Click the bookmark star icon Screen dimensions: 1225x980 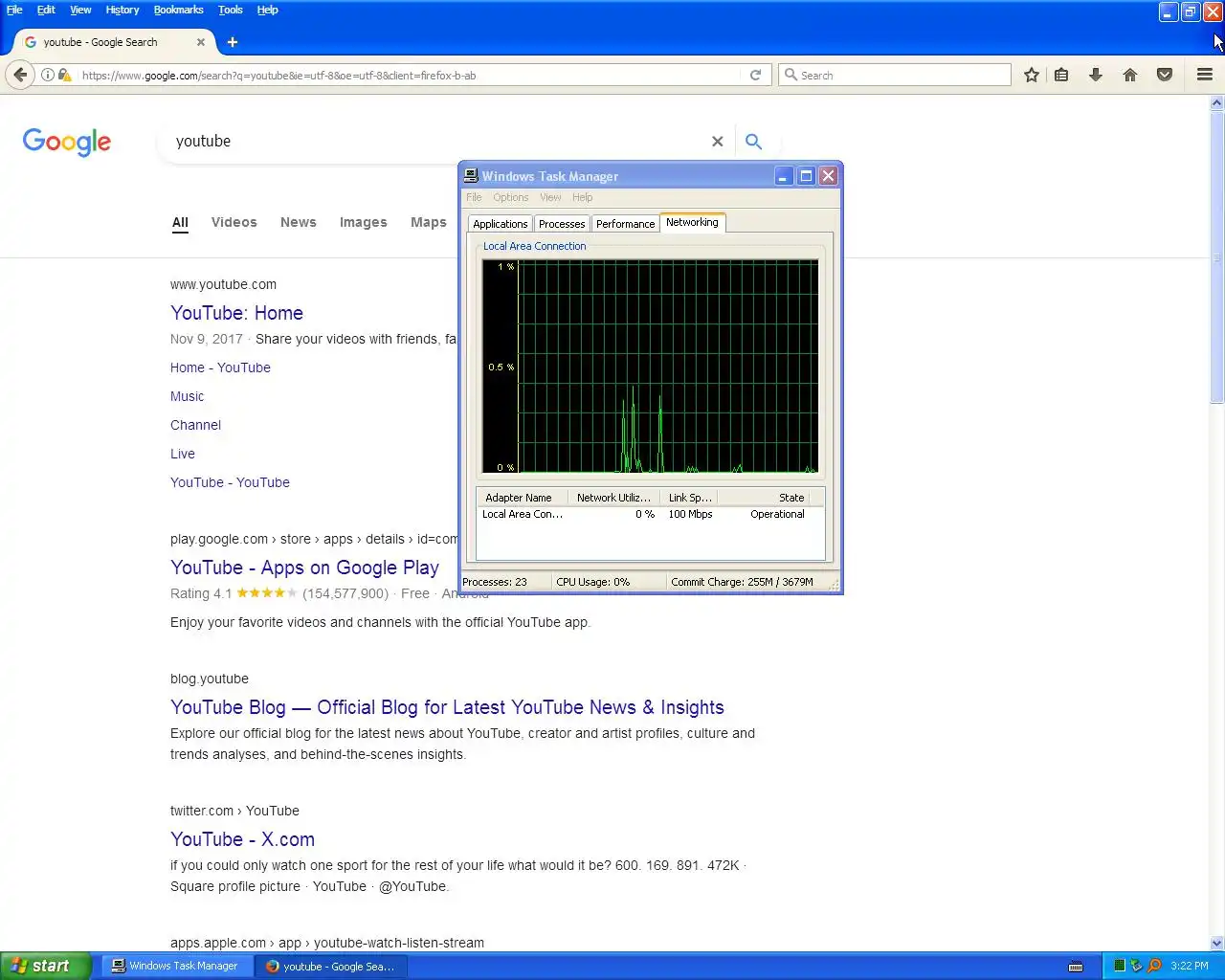(1031, 75)
